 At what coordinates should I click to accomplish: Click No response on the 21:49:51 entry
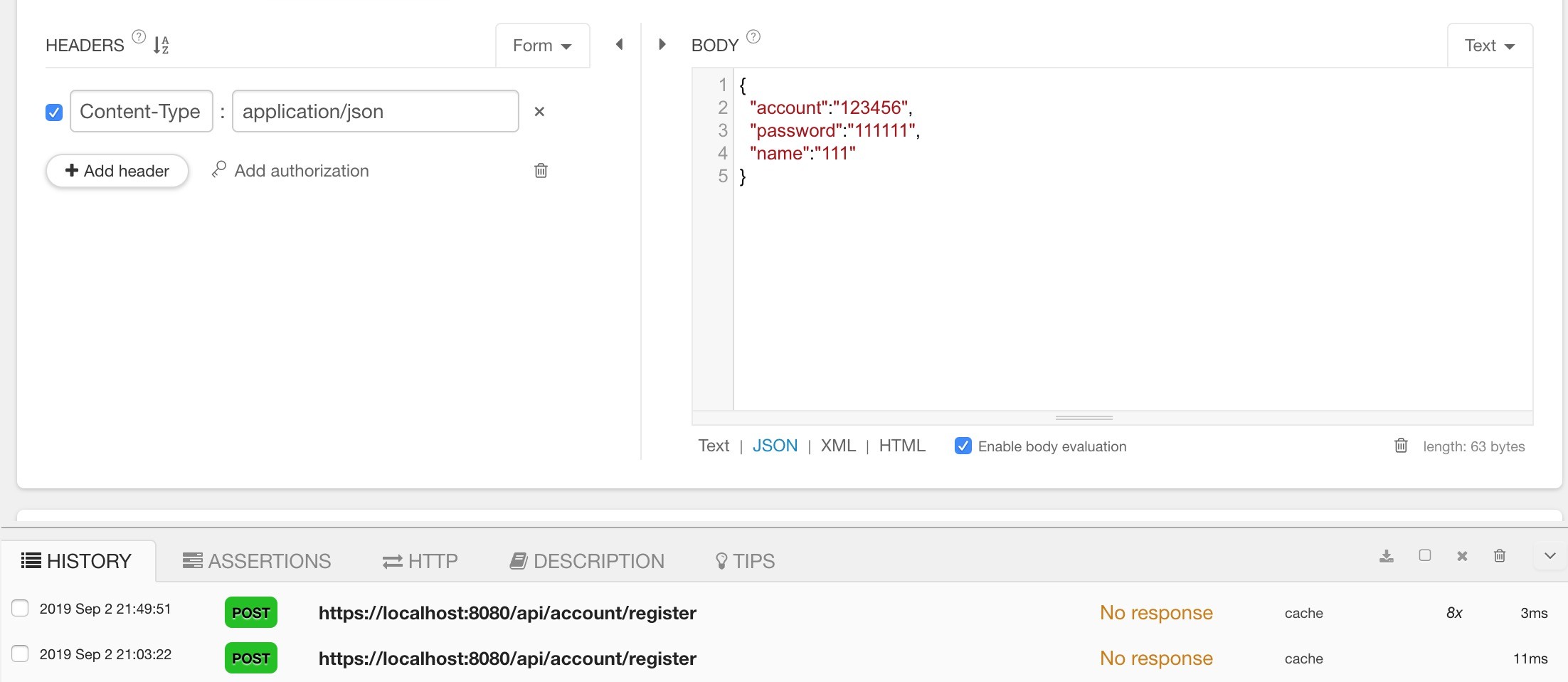coord(1156,613)
